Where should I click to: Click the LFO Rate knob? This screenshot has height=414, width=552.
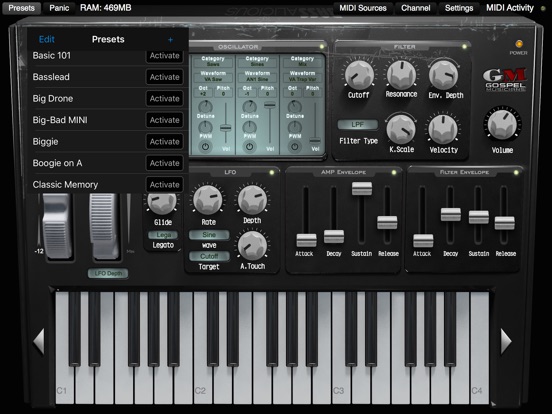[208, 200]
